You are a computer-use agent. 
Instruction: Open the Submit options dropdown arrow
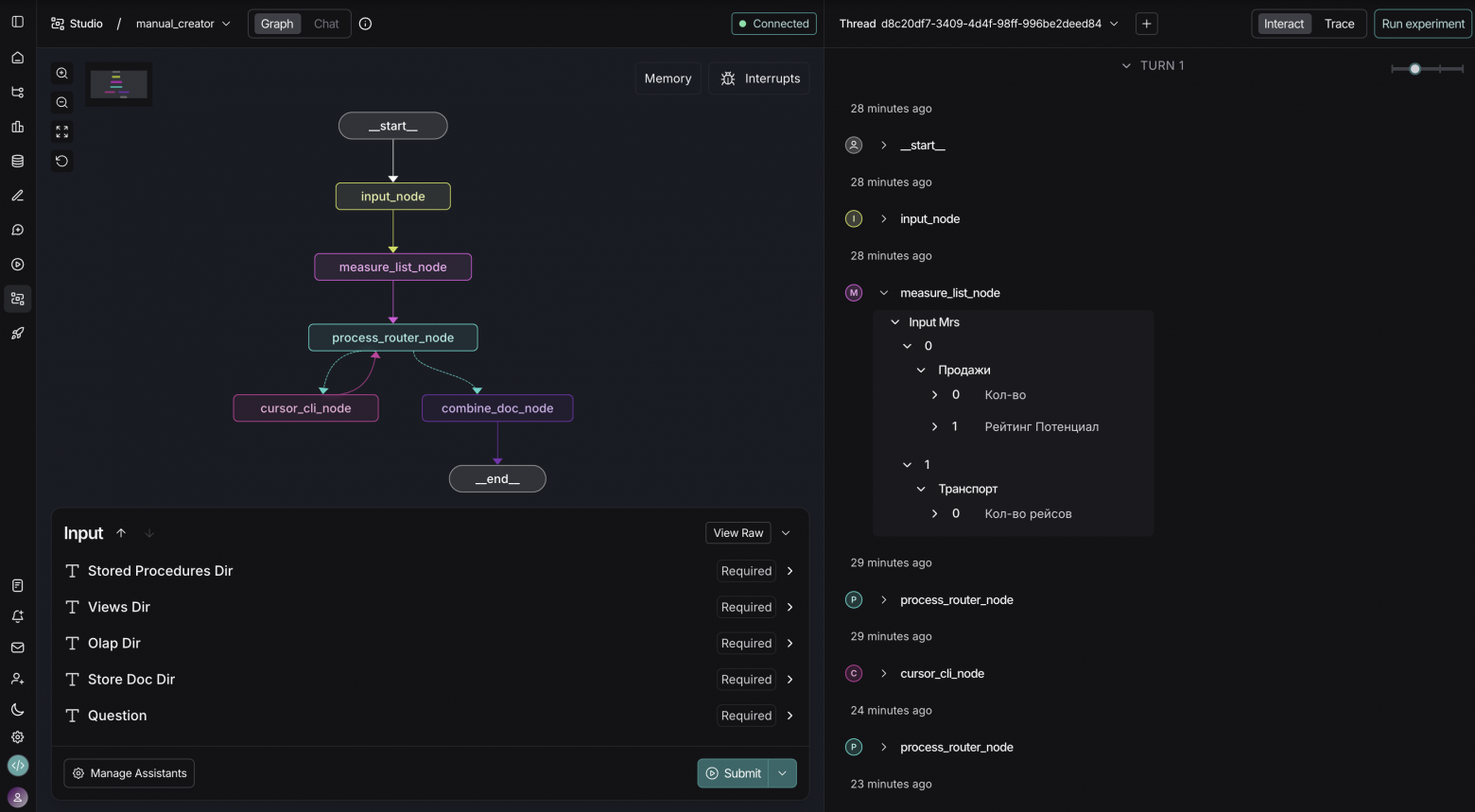click(782, 773)
